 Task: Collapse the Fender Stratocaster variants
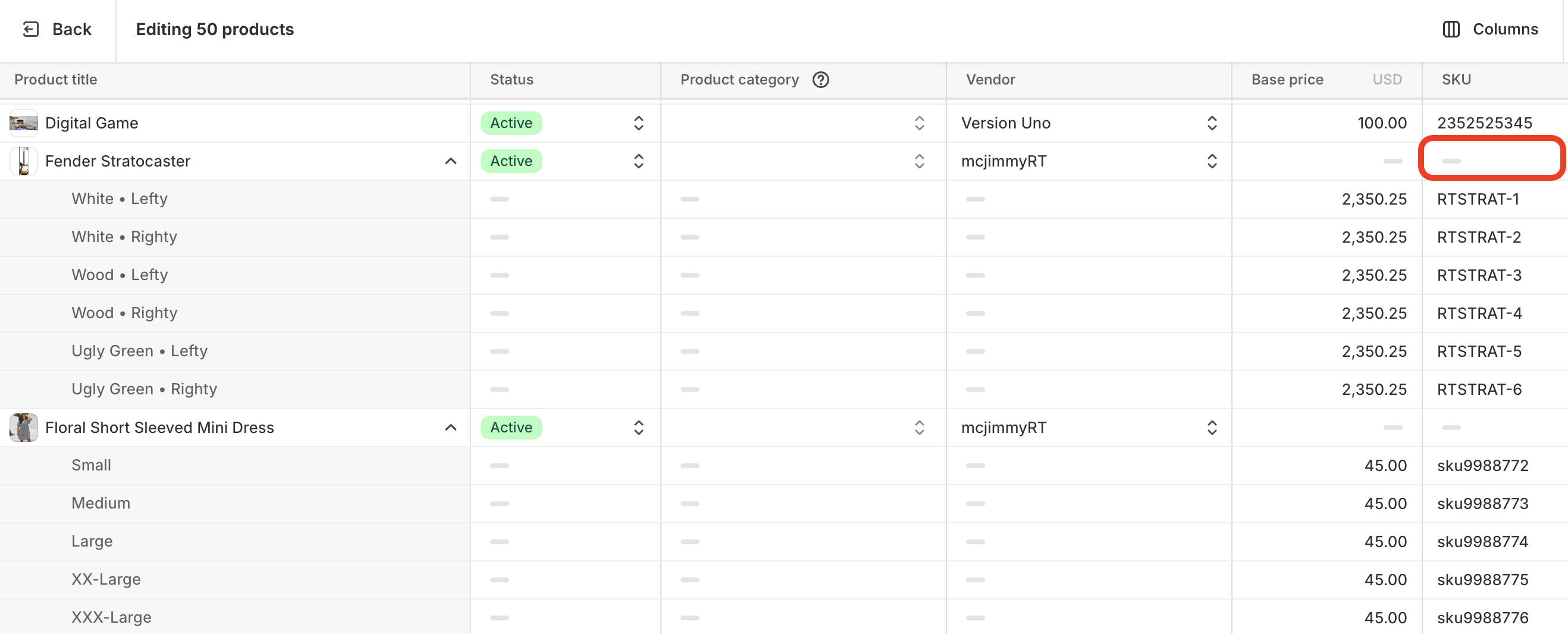pyautogui.click(x=450, y=161)
